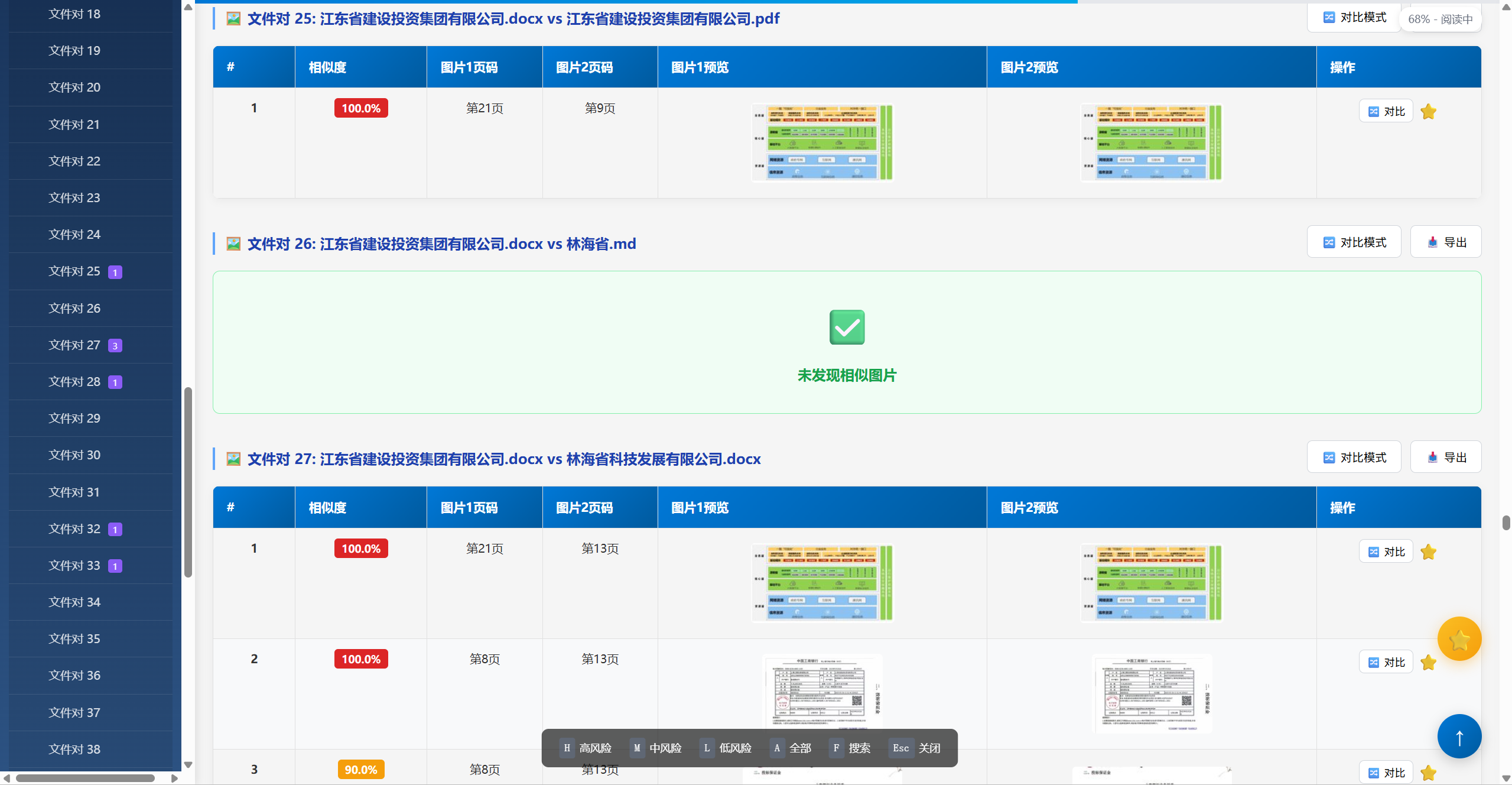1512x785 pixels.
Task: Go to 文件对 18 in sidebar
Action: tap(91, 14)
